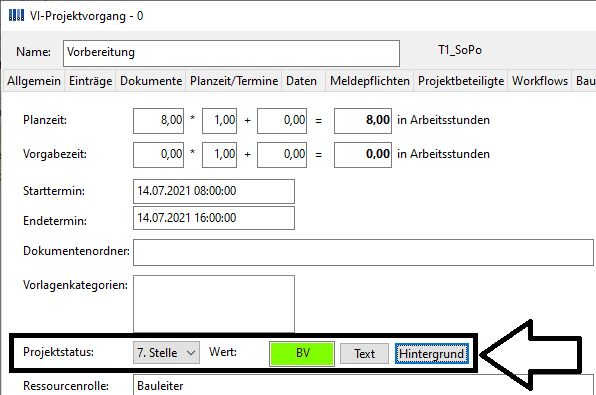The width and height of the screenshot is (596, 395).
Task: Click the Vorgabezeit addition 0,00 field
Action: point(282,155)
